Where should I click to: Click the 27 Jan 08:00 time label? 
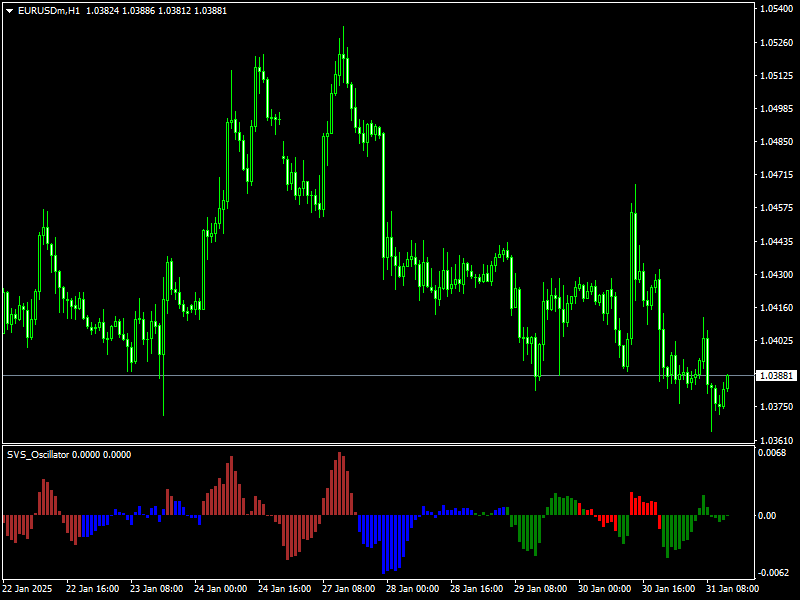tap(348, 589)
